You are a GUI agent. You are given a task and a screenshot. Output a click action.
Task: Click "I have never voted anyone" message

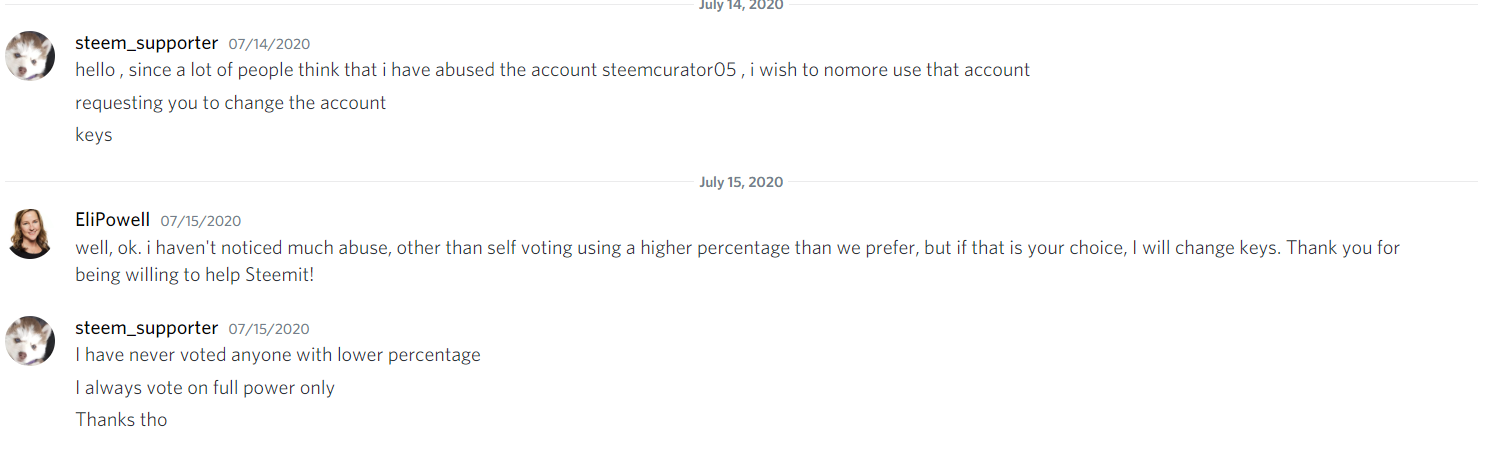(277, 355)
